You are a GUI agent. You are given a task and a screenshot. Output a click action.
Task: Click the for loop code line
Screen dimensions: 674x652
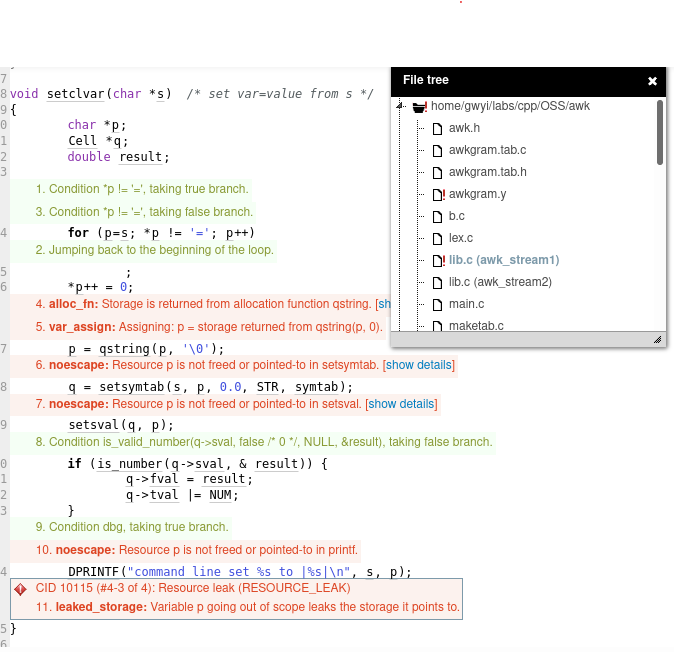click(x=162, y=233)
